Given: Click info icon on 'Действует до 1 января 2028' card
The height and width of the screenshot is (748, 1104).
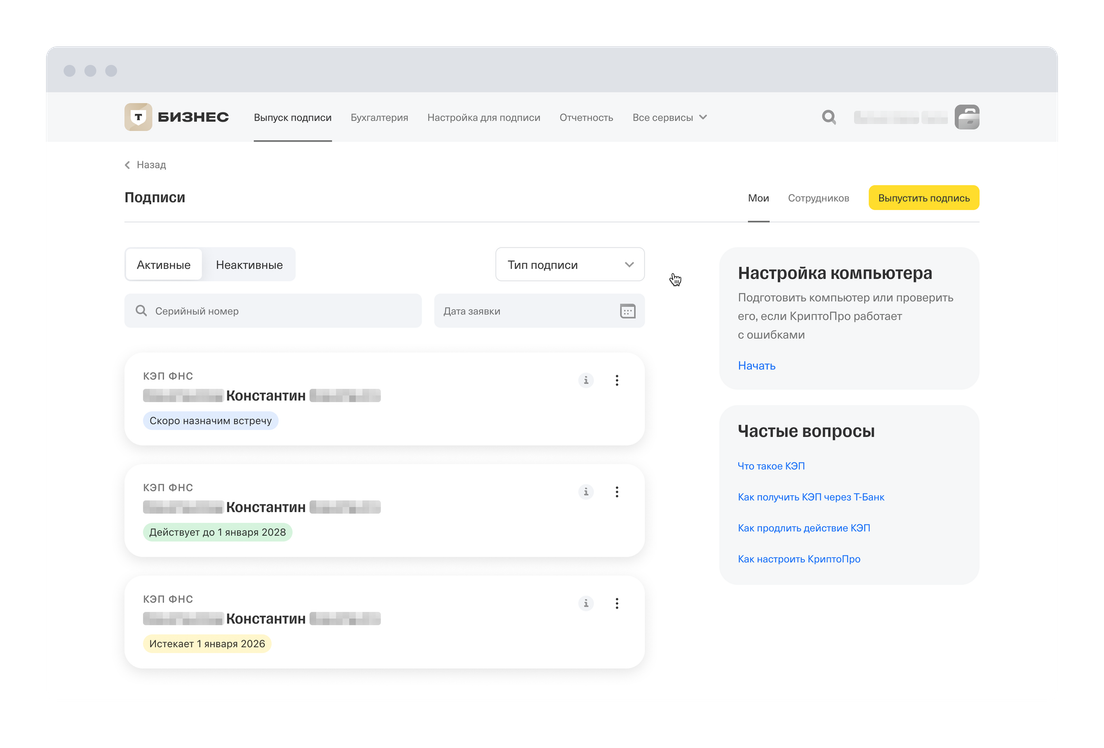Looking at the screenshot, I should click(x=586, y=492).
